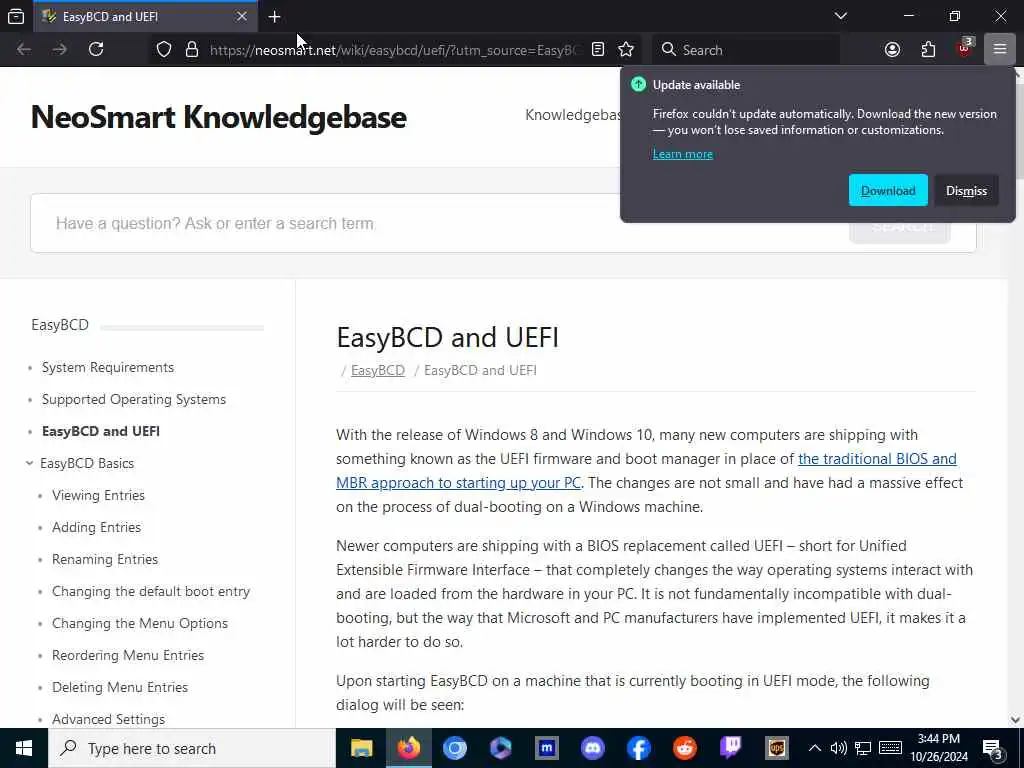The width and height of the screenshot is (1024, 768).
Task: Open System Requirements sidebar item
Action: [108, 368]
